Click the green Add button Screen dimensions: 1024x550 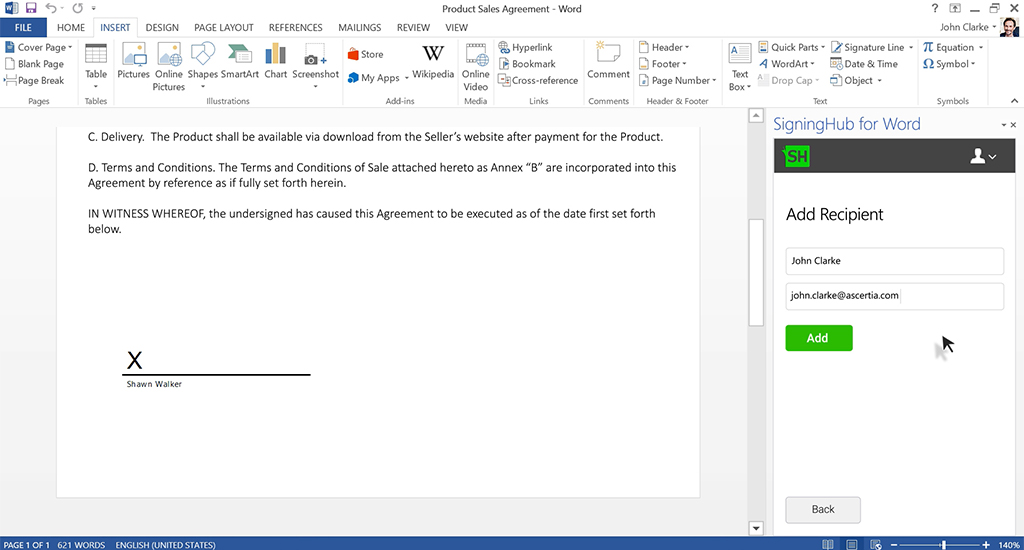pos(819,338)
